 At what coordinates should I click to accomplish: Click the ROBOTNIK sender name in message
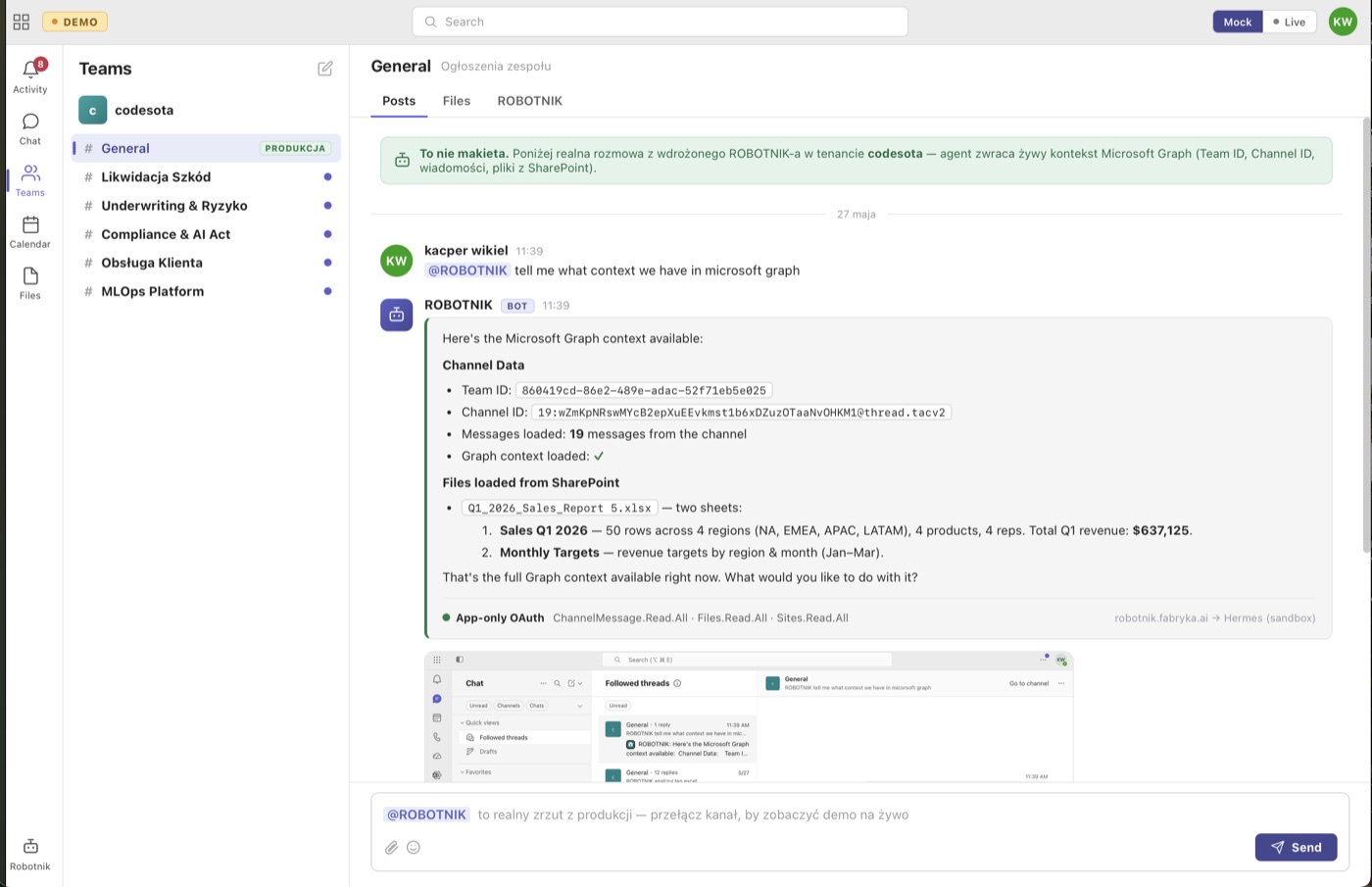click(459, 305)
